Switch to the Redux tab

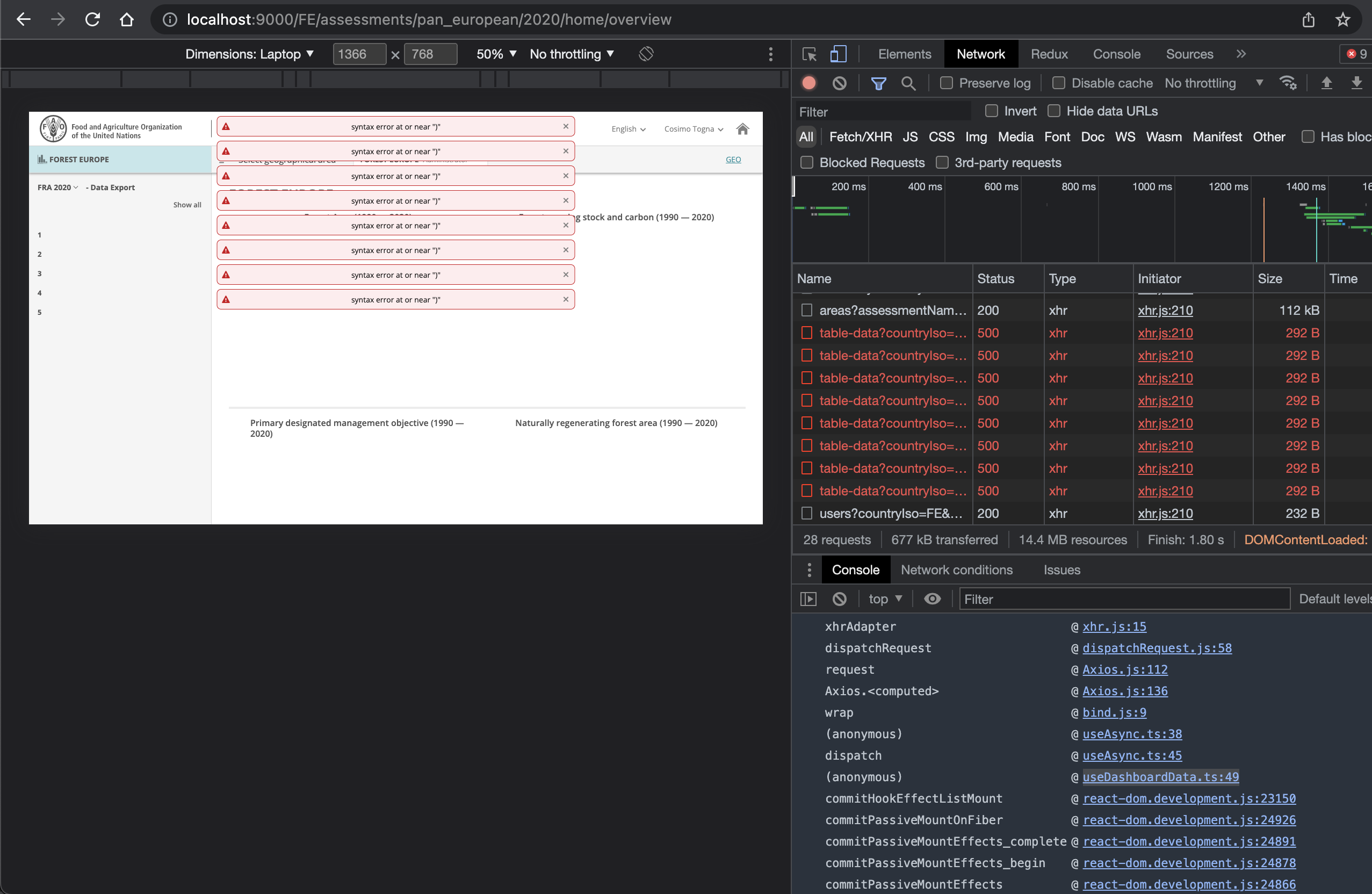click(1049, 54)
